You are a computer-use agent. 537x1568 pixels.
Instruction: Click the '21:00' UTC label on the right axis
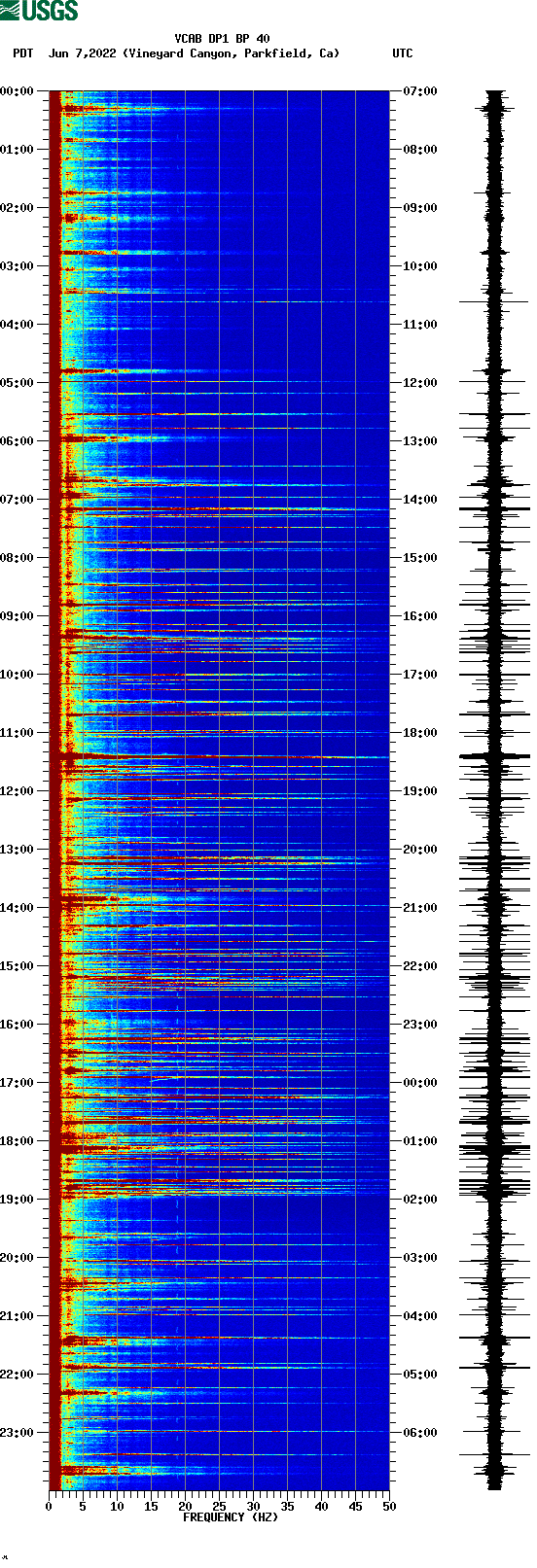(420, 908)
